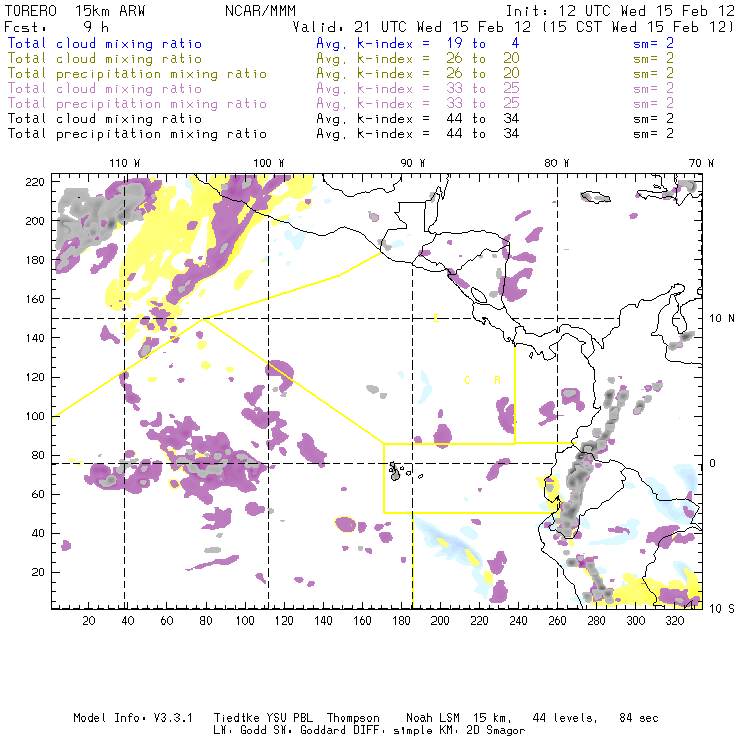This screenshot has width=740, height=740.
Task: Click the "100" tick on the left axis
Action: pyautogui.click(x=35, y=416)
